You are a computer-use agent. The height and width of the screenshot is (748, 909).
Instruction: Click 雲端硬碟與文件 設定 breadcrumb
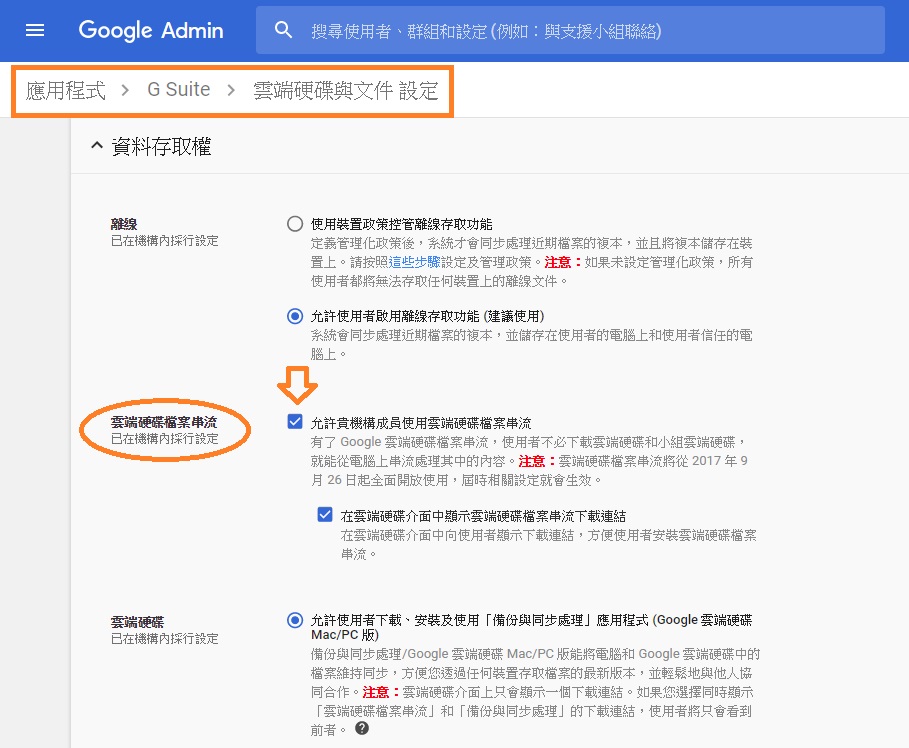[x=346, y=90]
